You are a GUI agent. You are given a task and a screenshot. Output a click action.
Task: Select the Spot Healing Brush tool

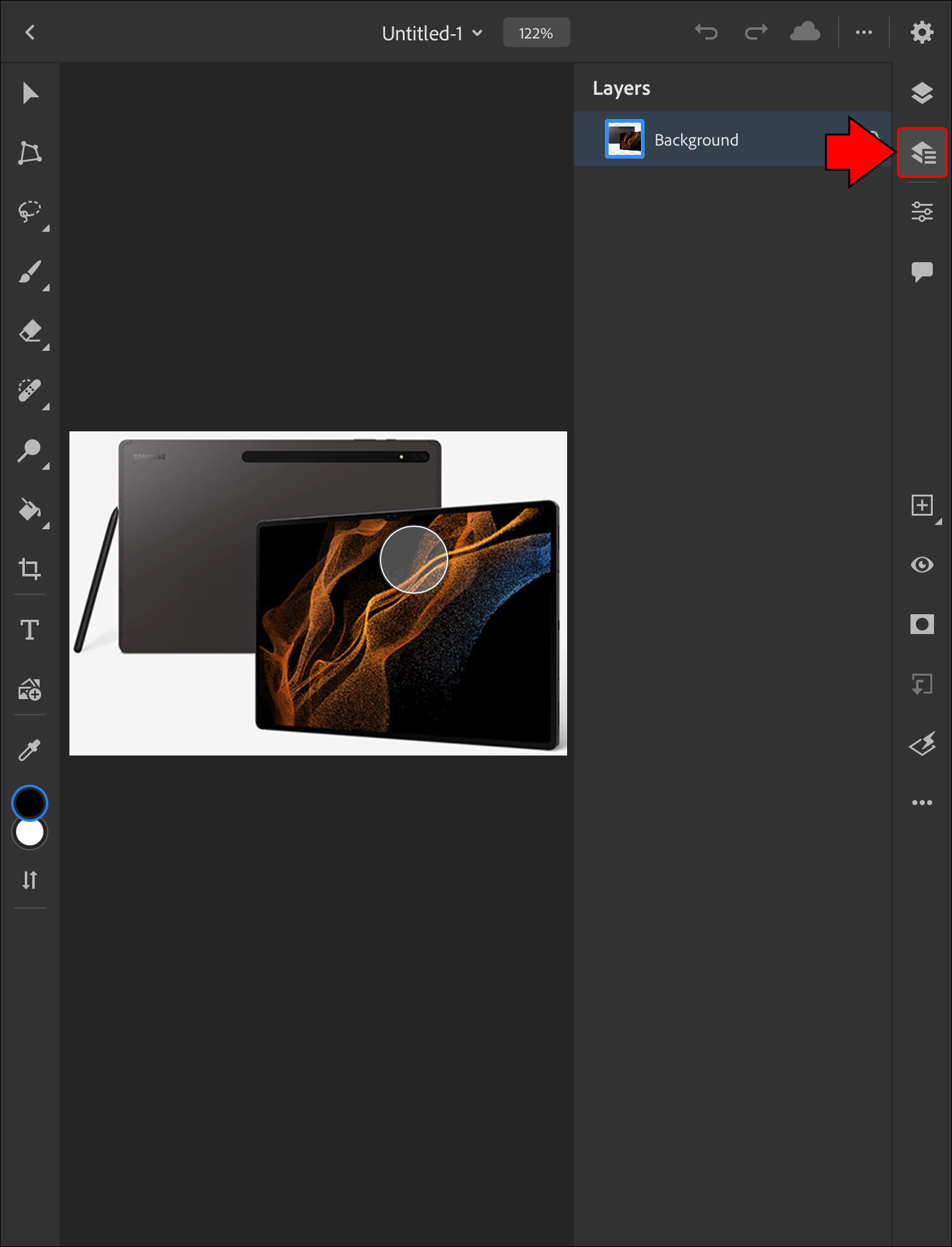click(x=30, y=390)
